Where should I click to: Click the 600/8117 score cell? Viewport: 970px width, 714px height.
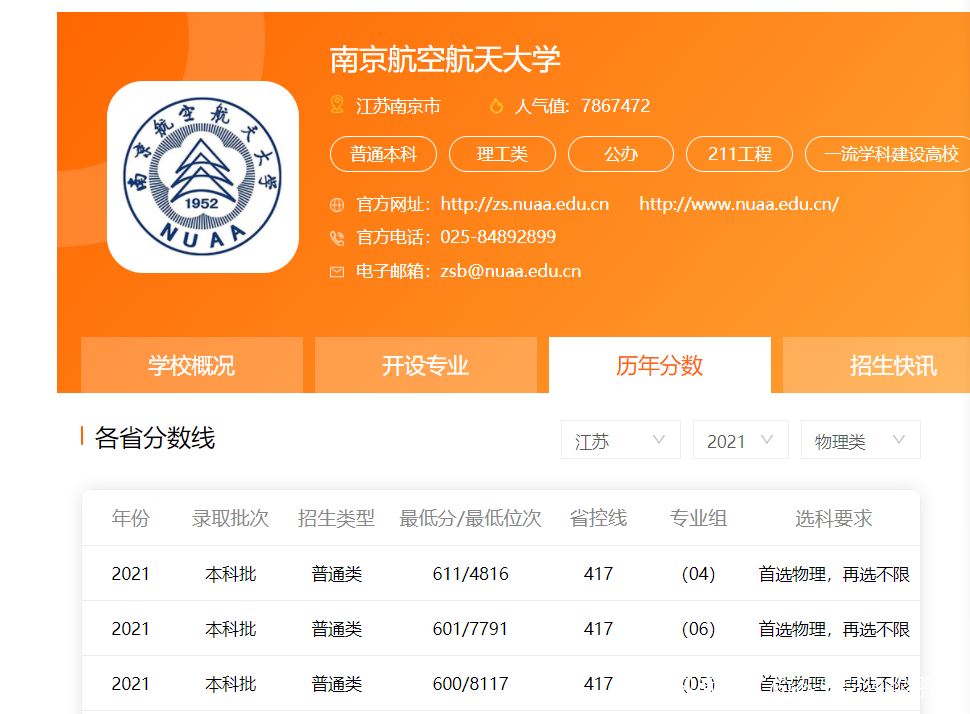click(470, 684)
